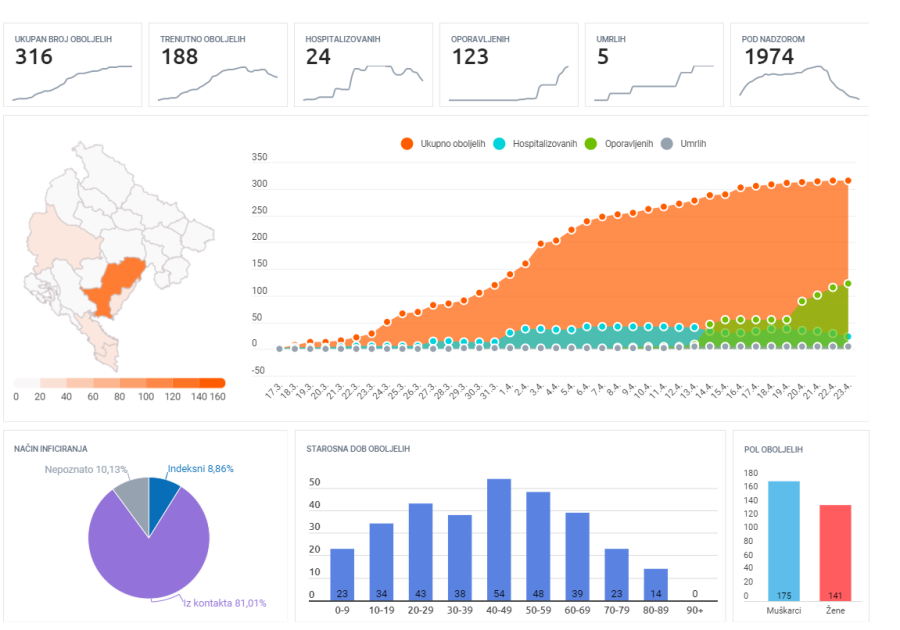Click the 0-9 age bar showing 23
The height and width of the screenshot is (630, 900).
point(342,574)
